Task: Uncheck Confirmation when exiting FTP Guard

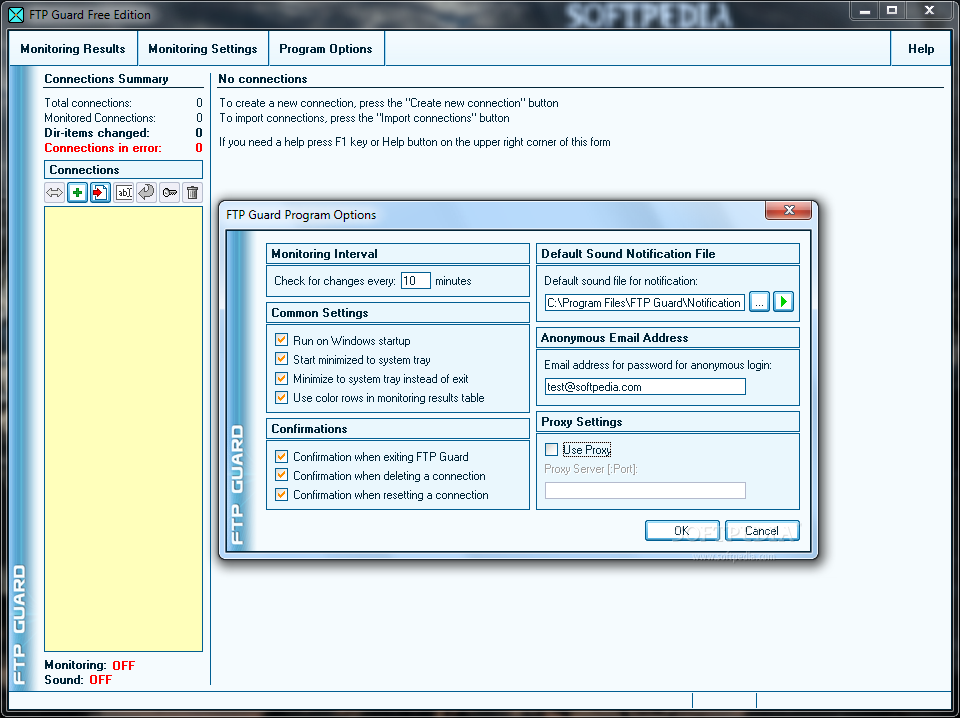Action: click(x=282, y=456)
